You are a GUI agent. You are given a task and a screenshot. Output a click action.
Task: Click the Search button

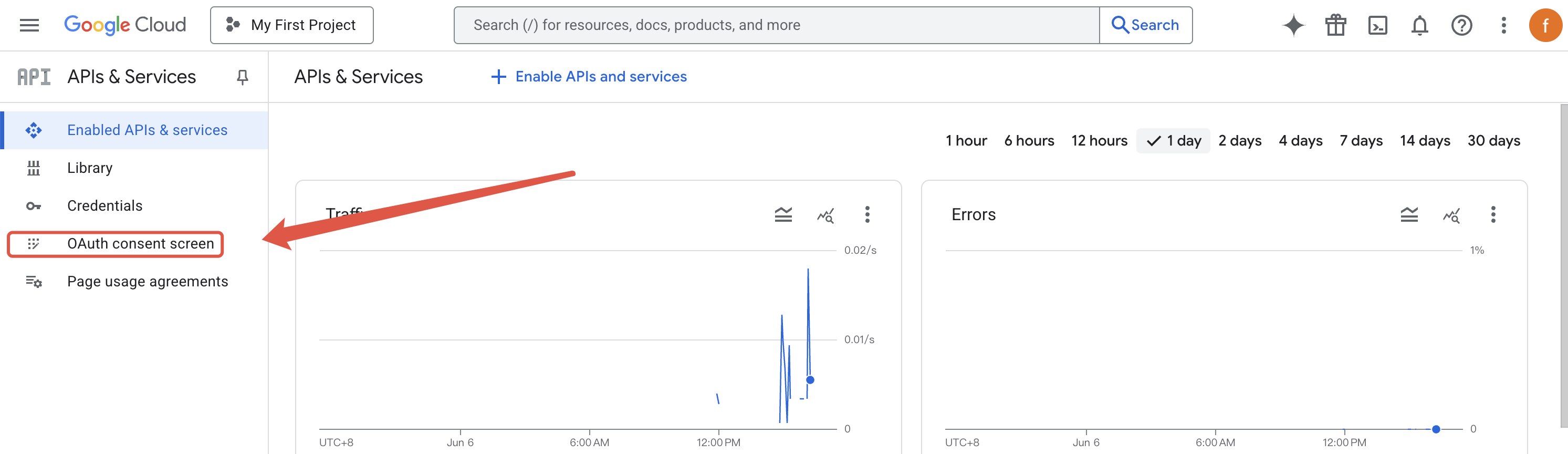1146,25
